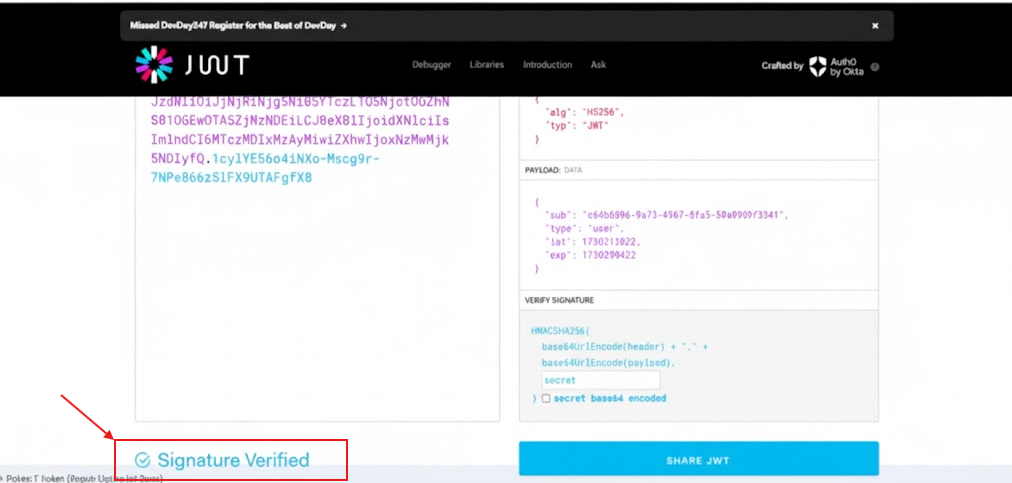Click the Signature Verified status text

[x=233, y=460]
